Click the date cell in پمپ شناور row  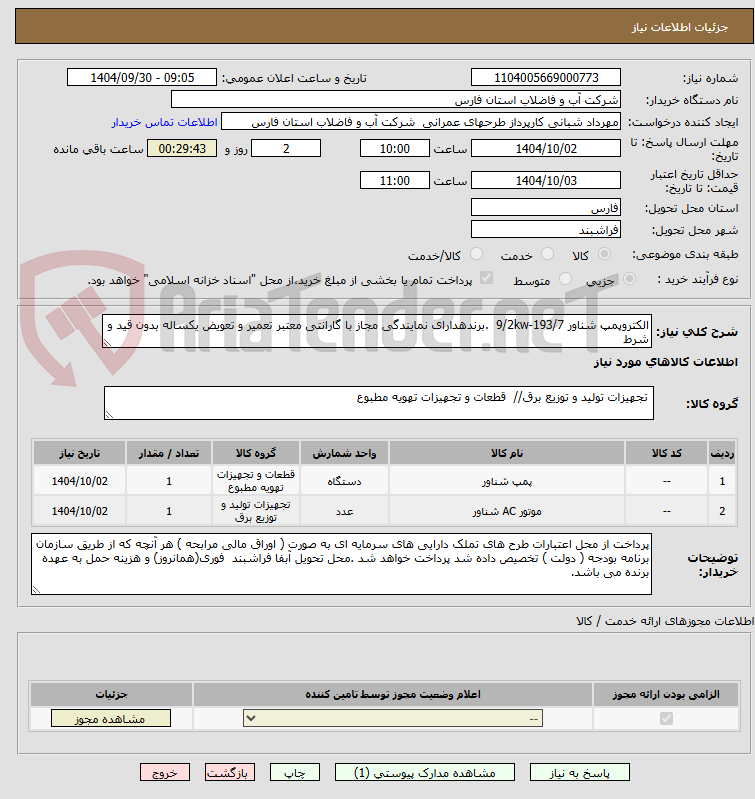click(79, 481)
